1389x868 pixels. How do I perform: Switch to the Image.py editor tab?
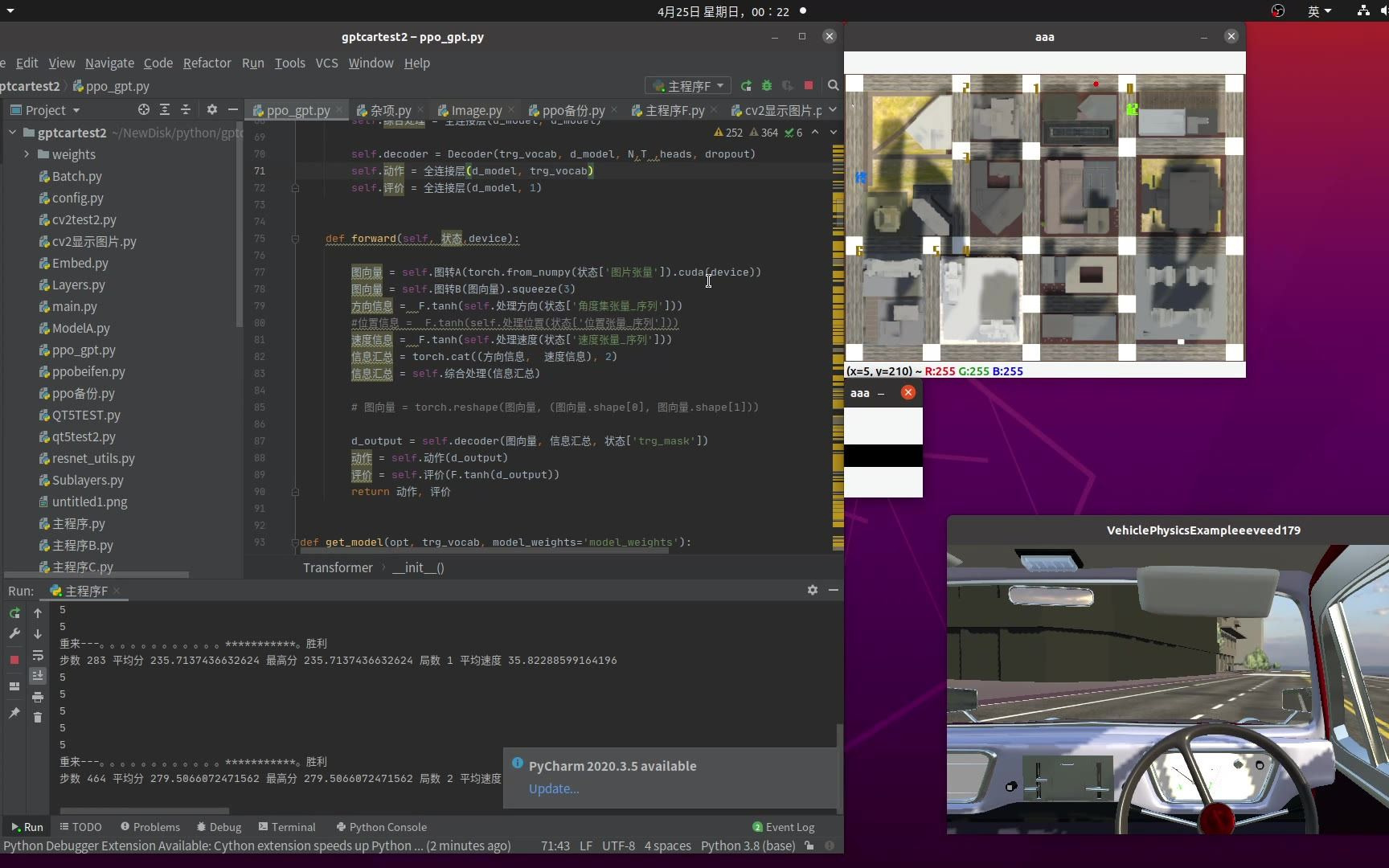476,110
